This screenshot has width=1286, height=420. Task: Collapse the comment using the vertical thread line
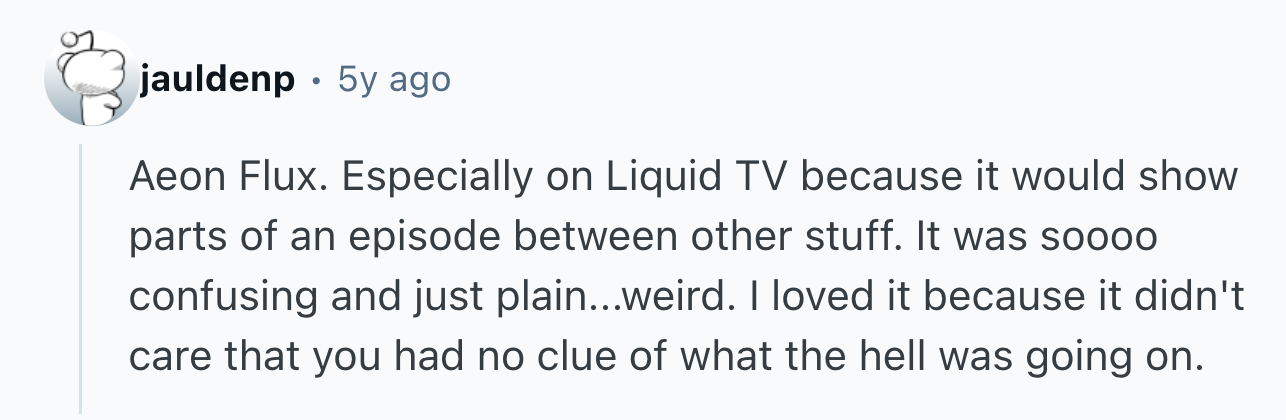click(82, 276)
